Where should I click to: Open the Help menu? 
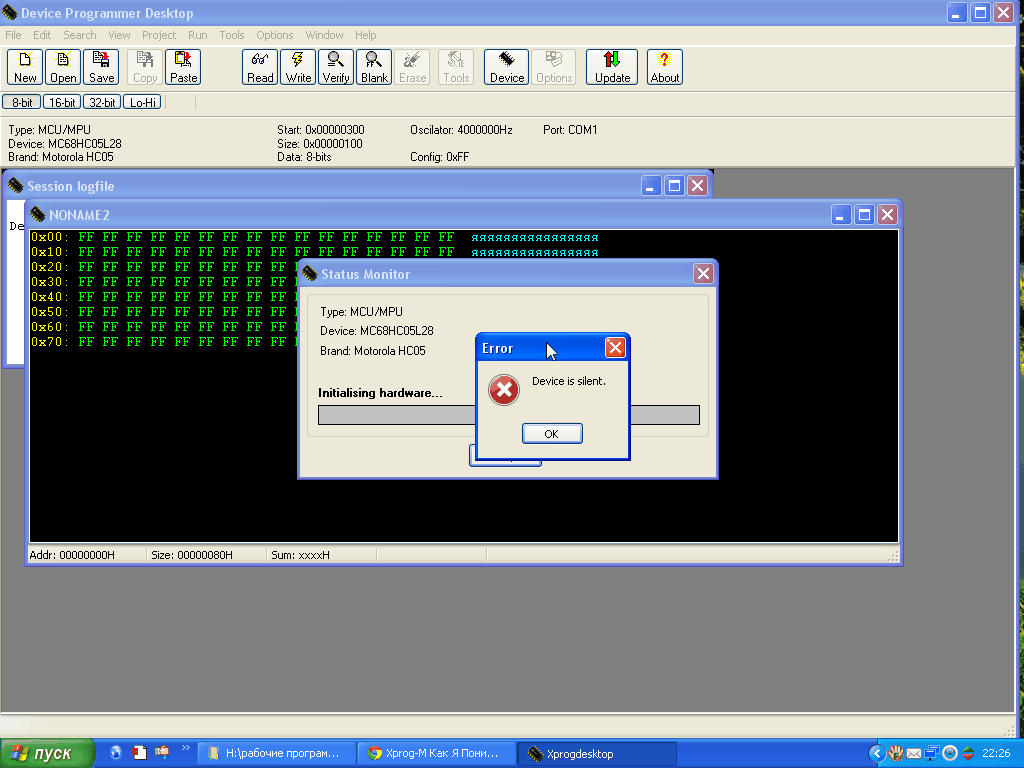(365, 35)
